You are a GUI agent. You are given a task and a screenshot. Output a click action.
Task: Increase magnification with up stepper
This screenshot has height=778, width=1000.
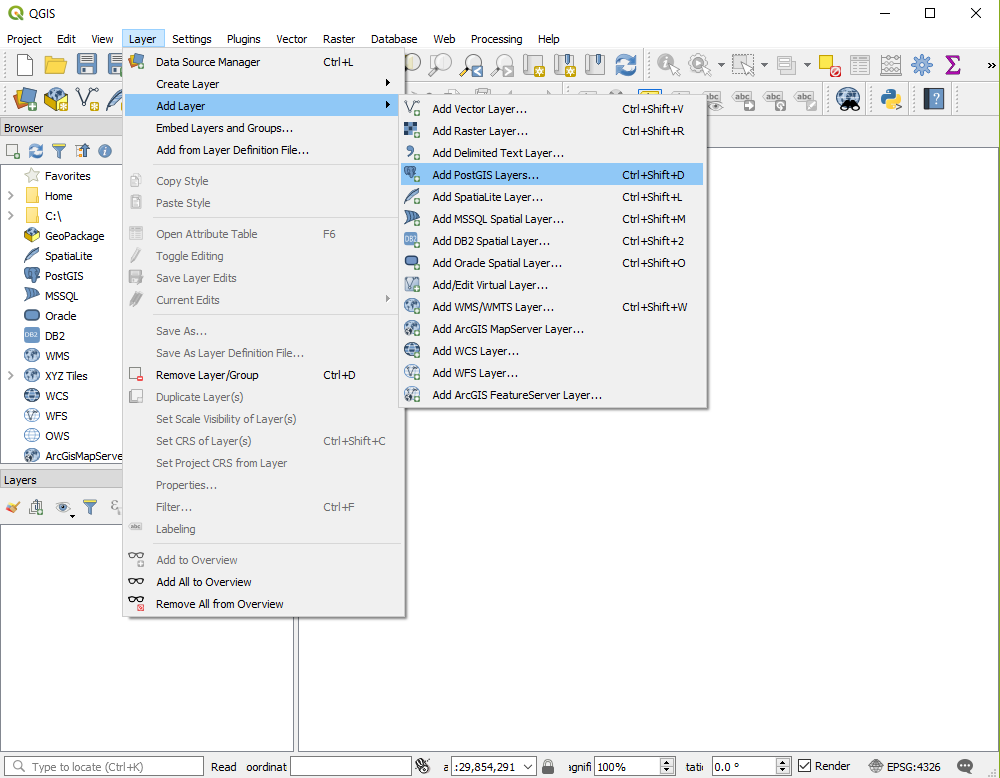pos(667,762)
